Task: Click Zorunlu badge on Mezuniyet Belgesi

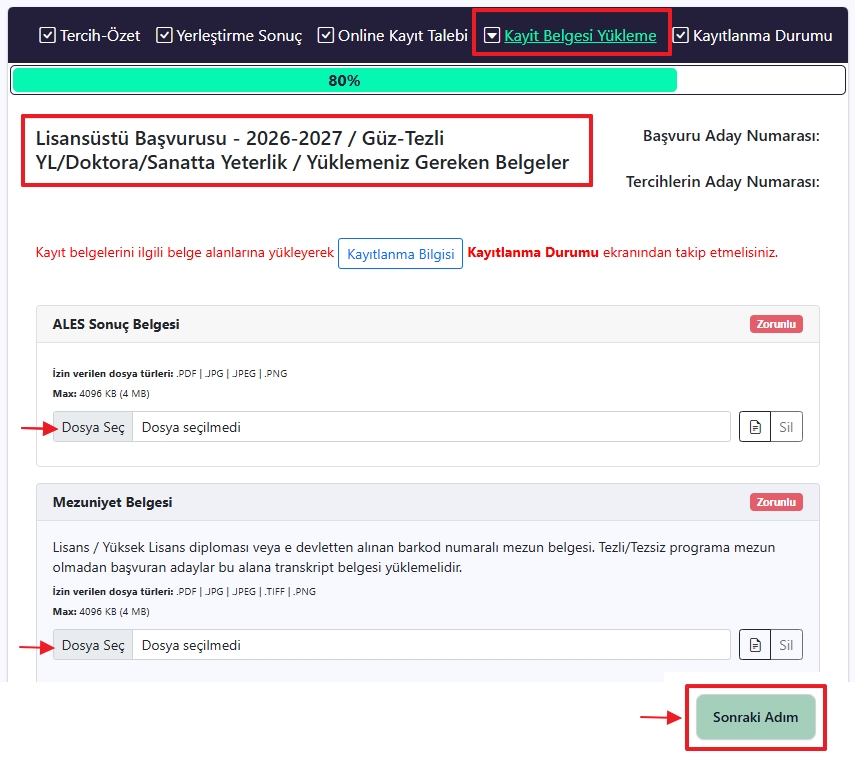Action: (776, 502)
